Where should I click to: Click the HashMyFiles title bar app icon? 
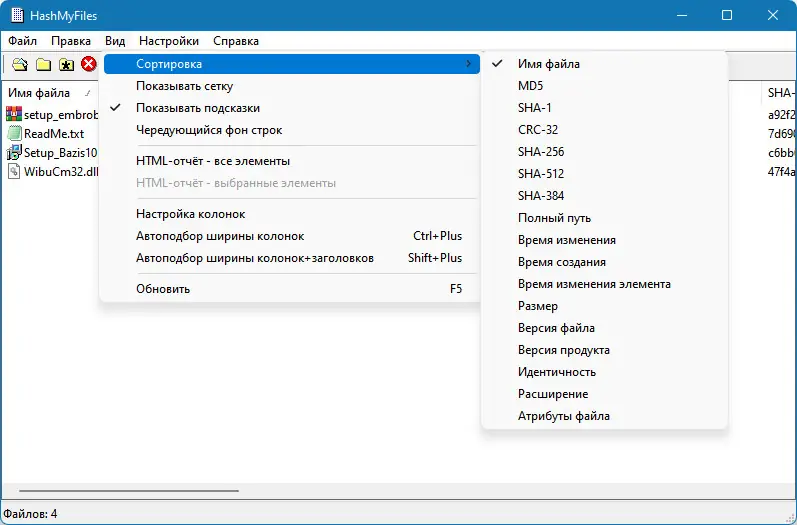coord(17,15)
